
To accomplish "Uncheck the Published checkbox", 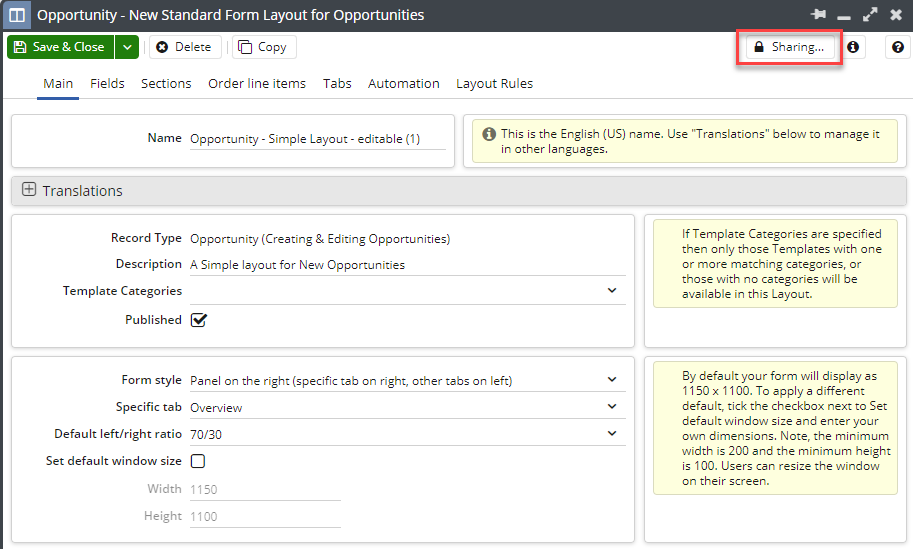I will (x=198, y=320).
